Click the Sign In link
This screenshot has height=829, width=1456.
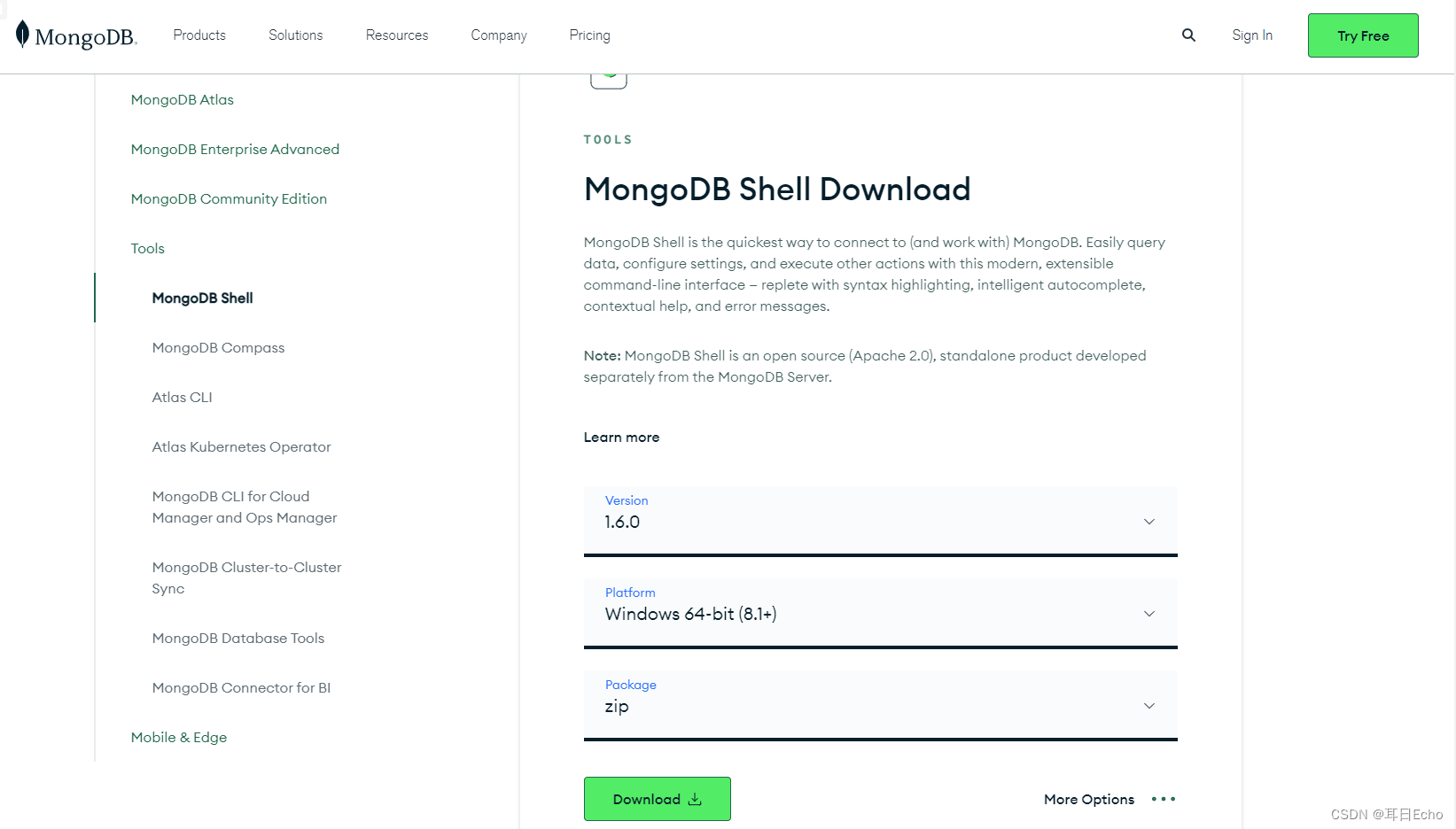(x=1251, y=35)
